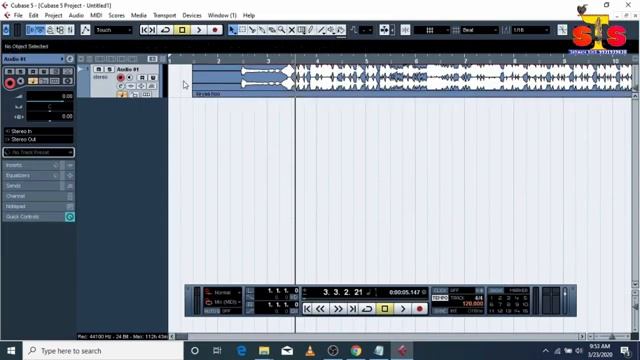Toggle Record Enable in inspector
Image resolution: width=640 pixels, height=360 pixels.
click(10, 83)
